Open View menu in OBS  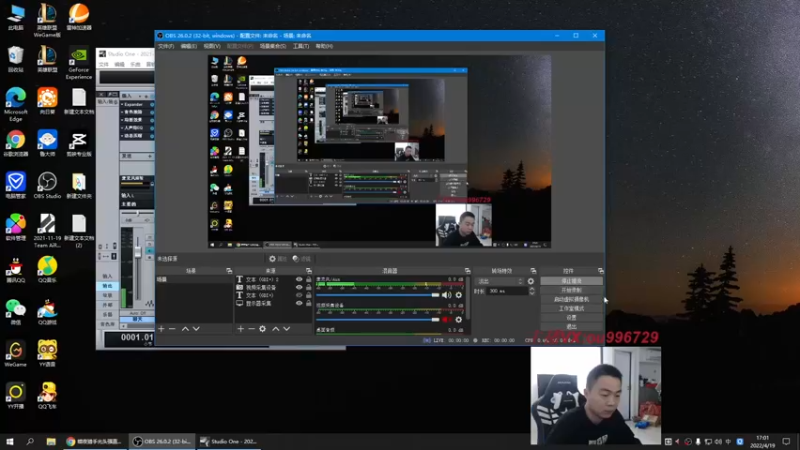pyautogui.click(x=212, y=46)
